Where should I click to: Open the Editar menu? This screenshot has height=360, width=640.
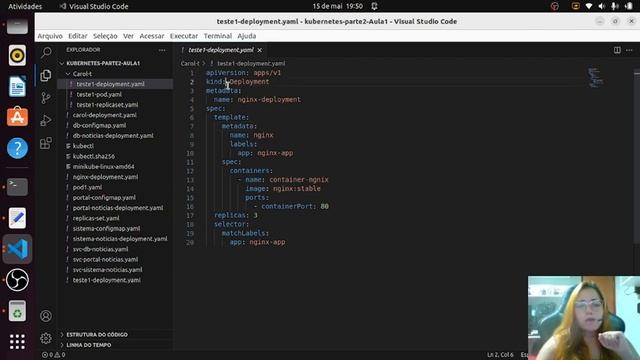pyautogui.click(x=78, y=36)
